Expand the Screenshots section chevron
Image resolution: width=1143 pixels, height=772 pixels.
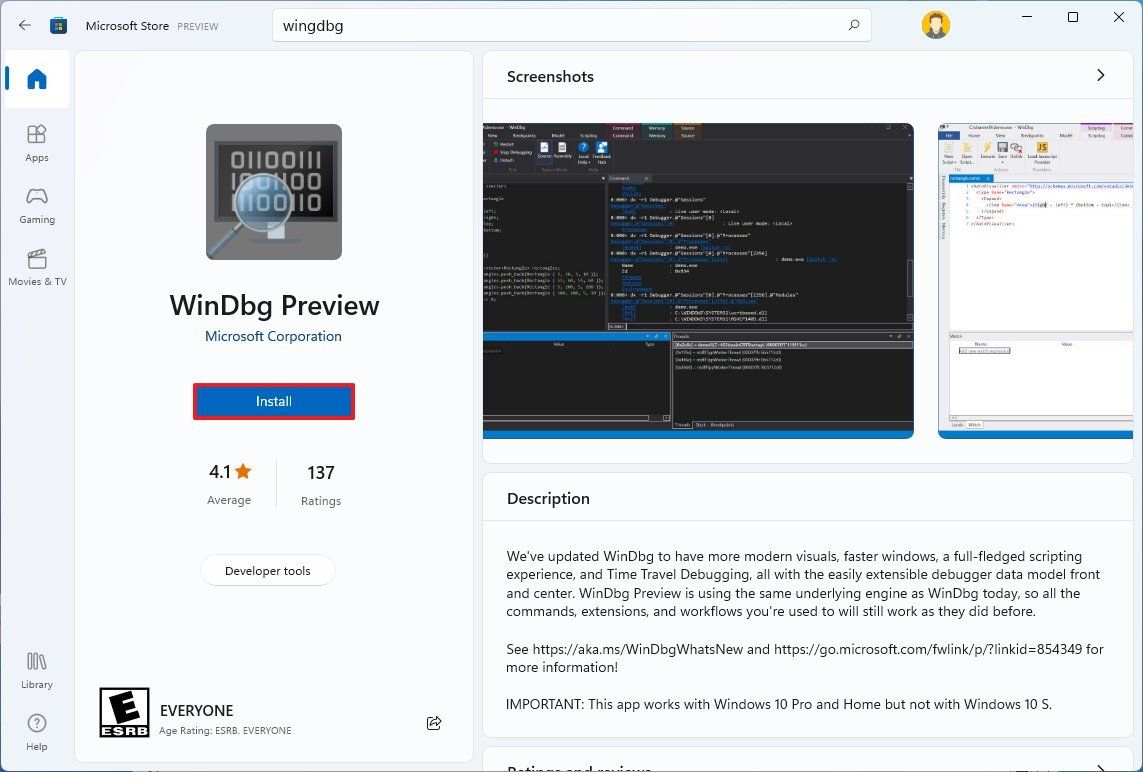(x=1101, y=75)
